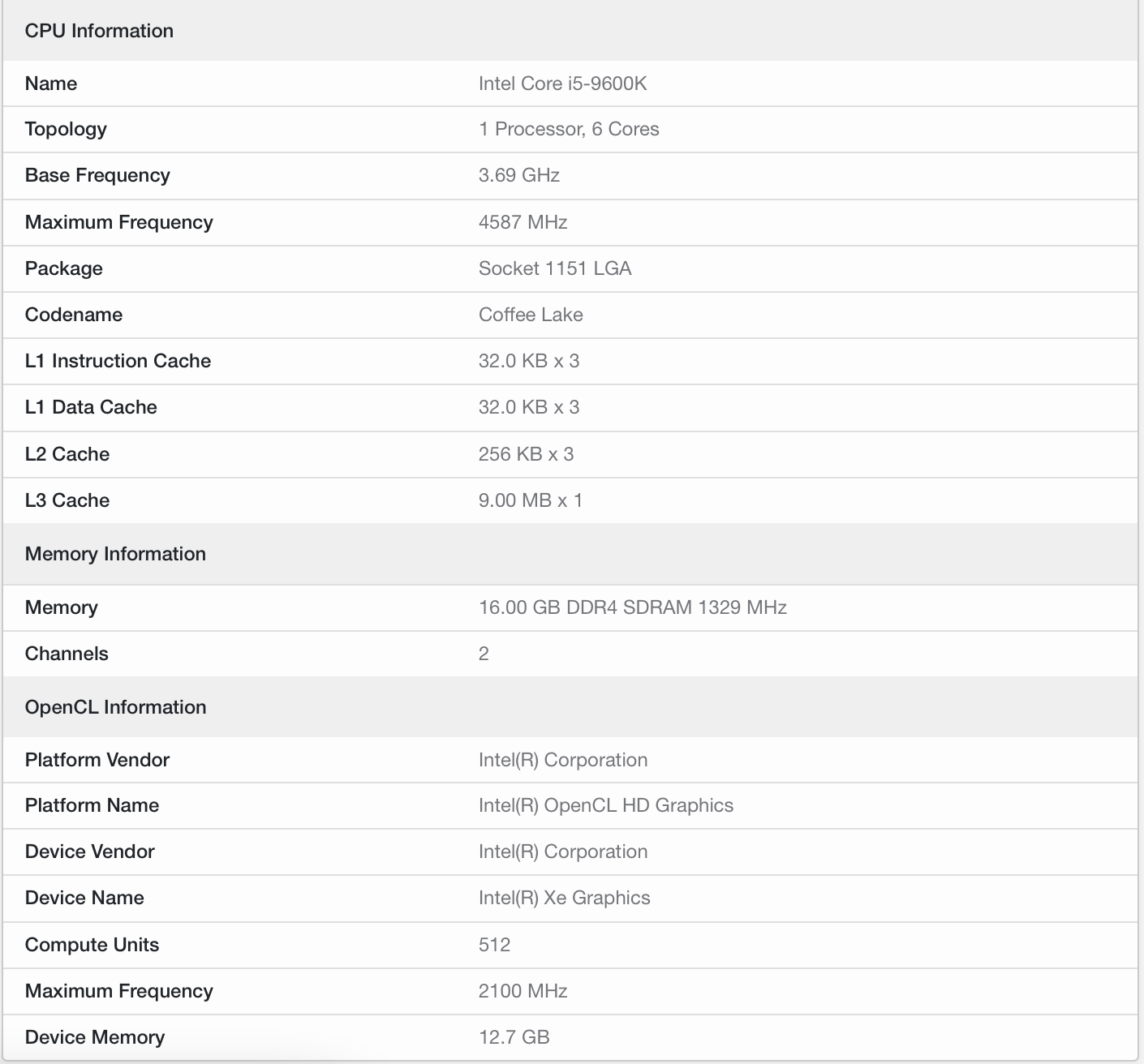Select 'Intel(R) OpenCL HD Graphics' value
The width and height of the screenshot is (1144, 1064).
606,805
